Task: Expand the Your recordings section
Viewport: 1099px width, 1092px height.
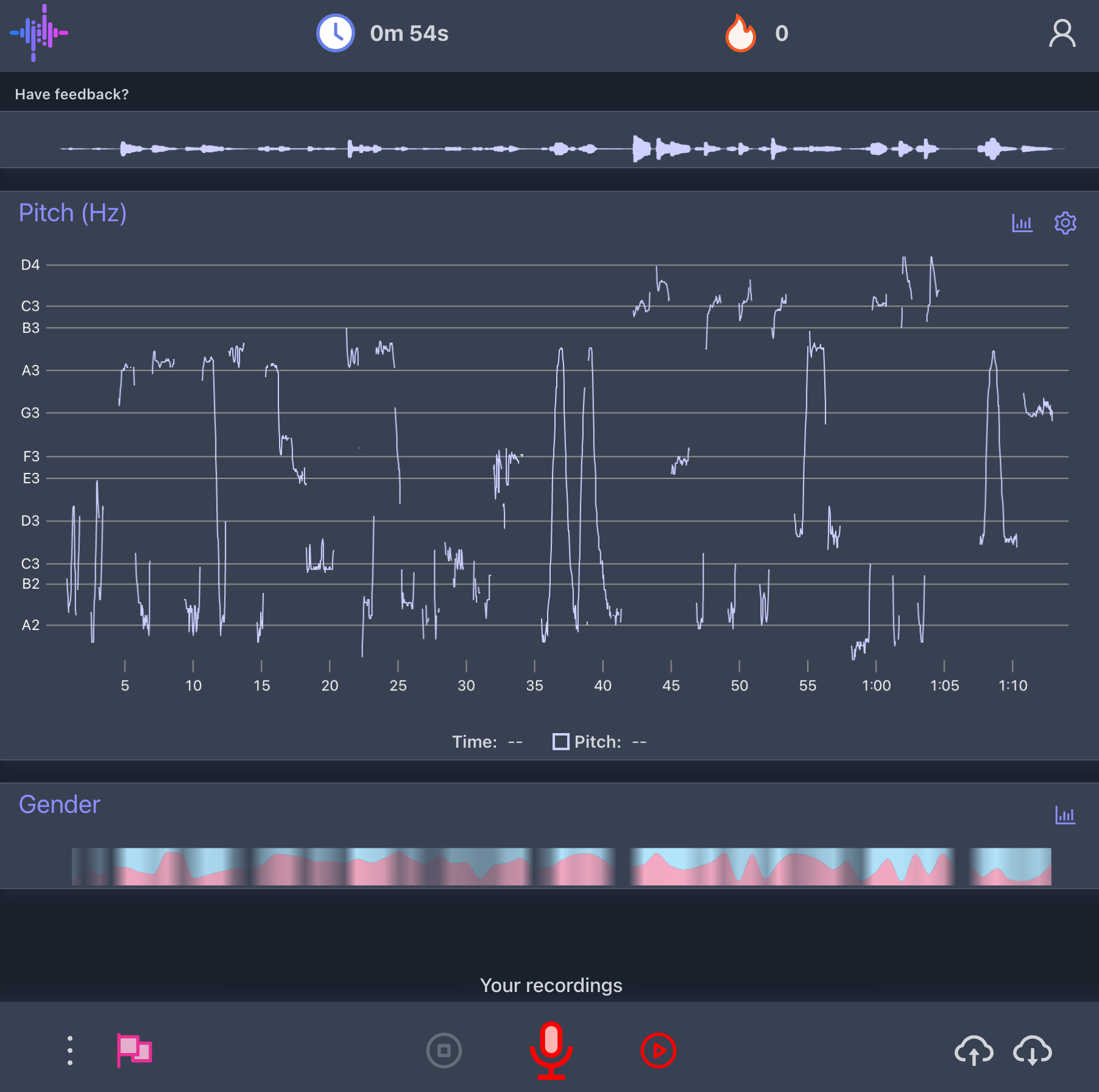Action: coord(551,985)
